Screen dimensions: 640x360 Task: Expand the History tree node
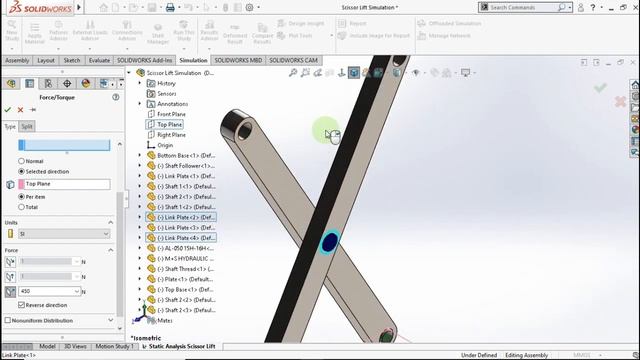point(140,83)
